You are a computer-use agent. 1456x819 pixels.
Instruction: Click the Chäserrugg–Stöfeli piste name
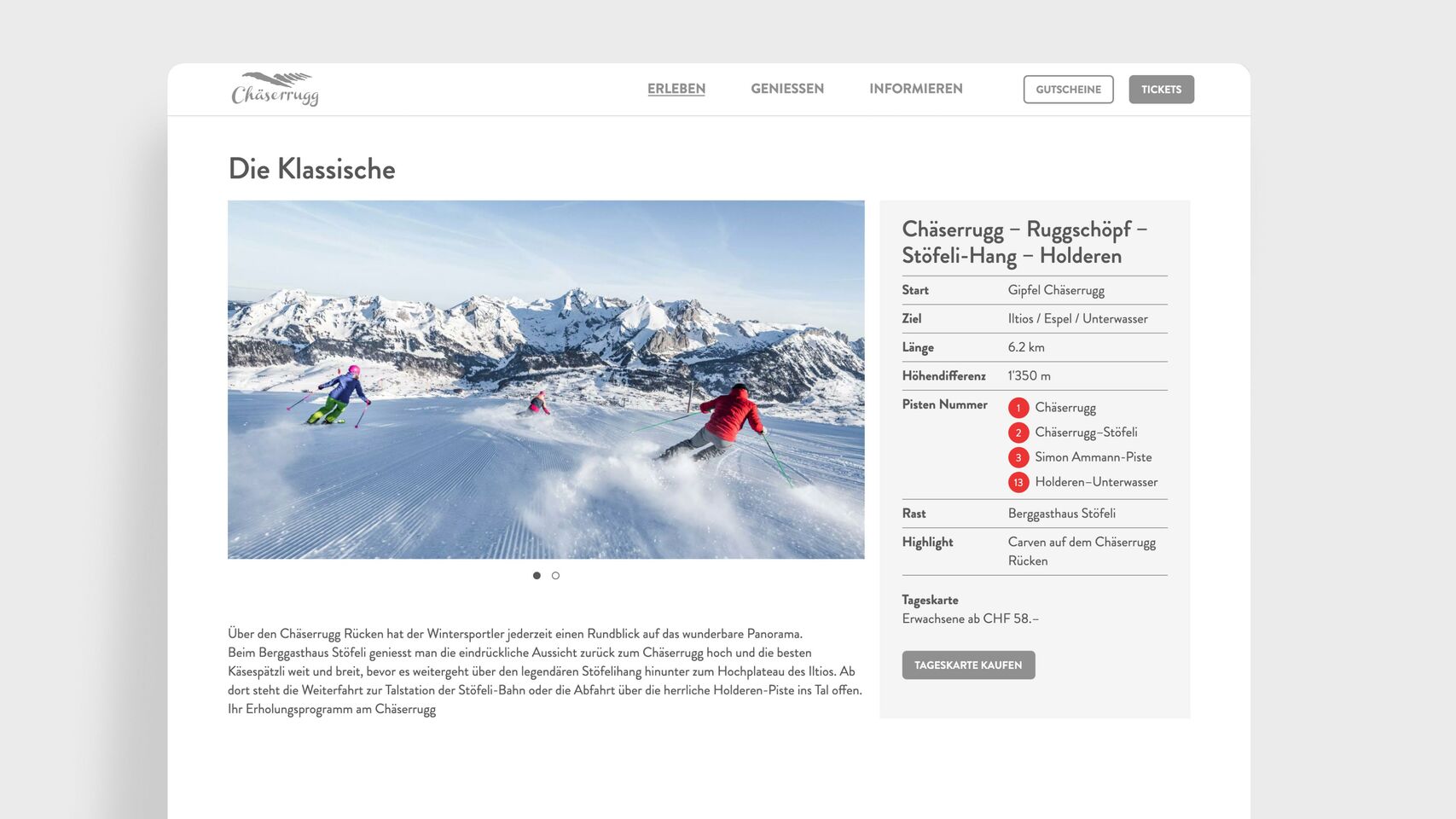1086,433
